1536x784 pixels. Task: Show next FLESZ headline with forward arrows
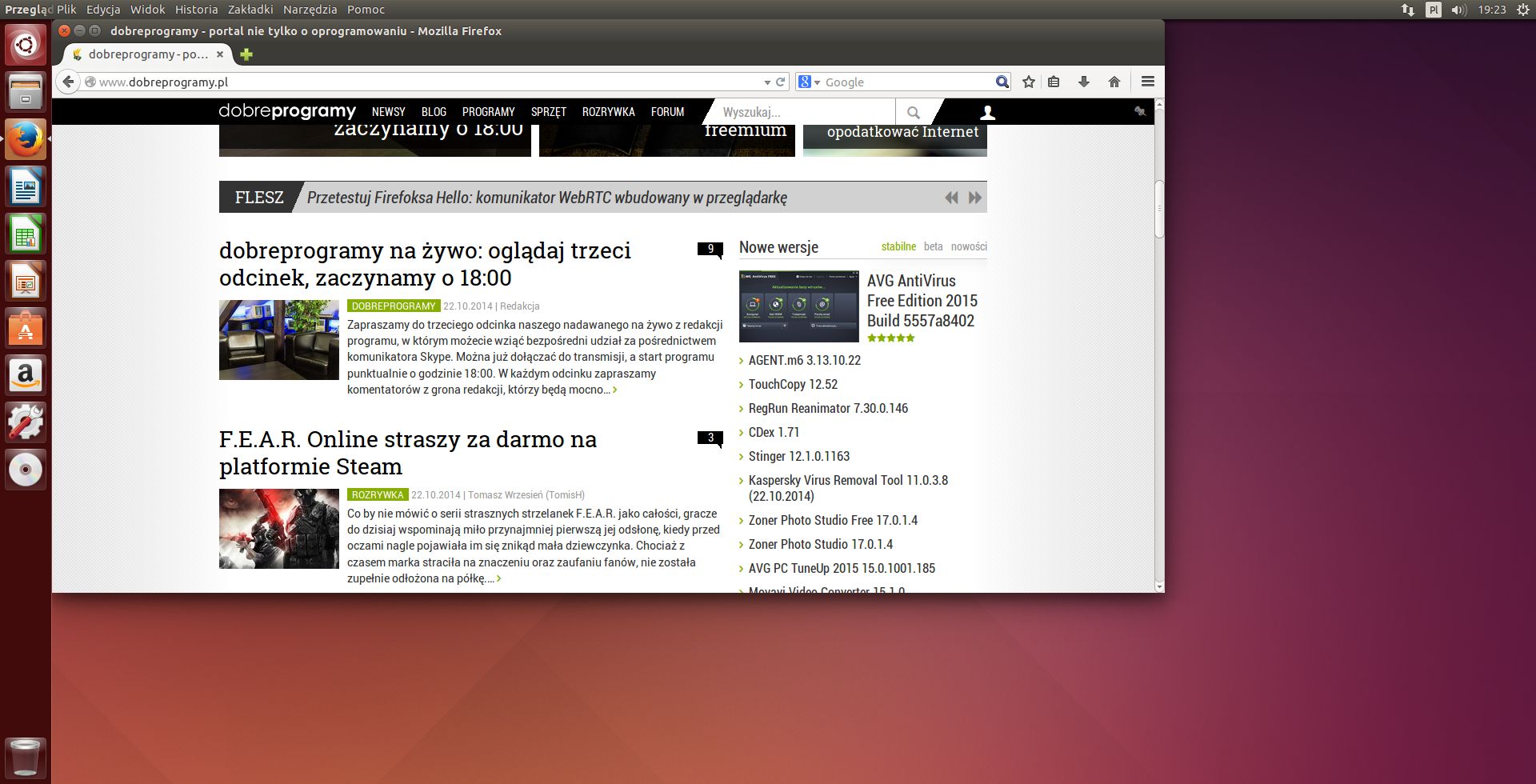[974, 198]
